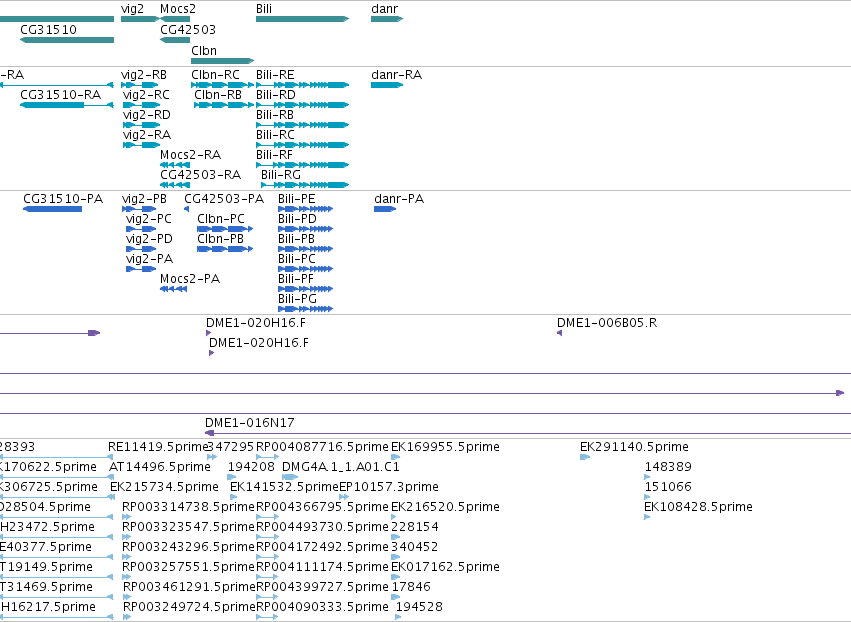
Task: Select the danr gene arrow
Action: click(387, 19)
